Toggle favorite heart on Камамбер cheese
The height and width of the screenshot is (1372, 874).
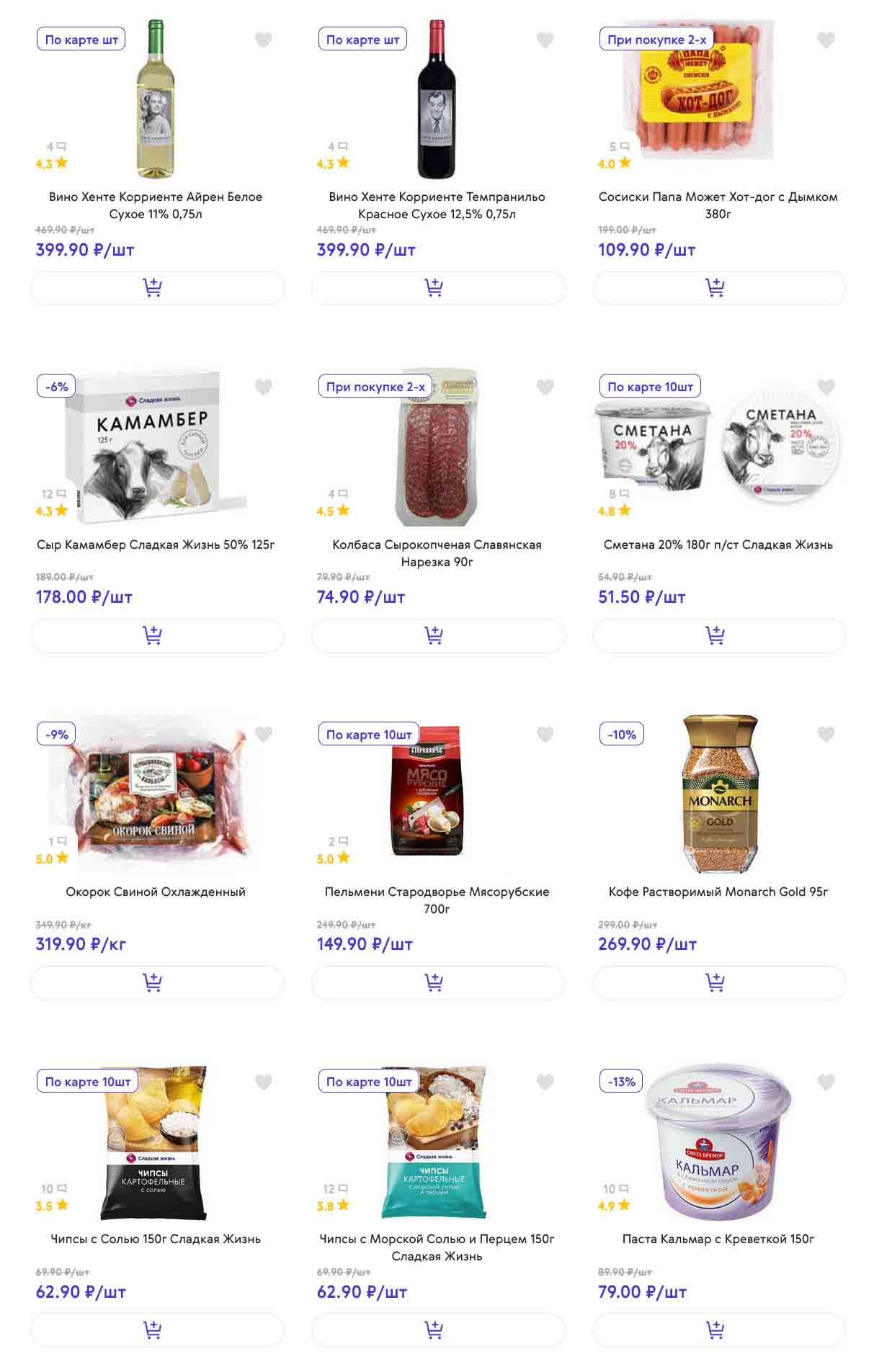pos(264,387)
